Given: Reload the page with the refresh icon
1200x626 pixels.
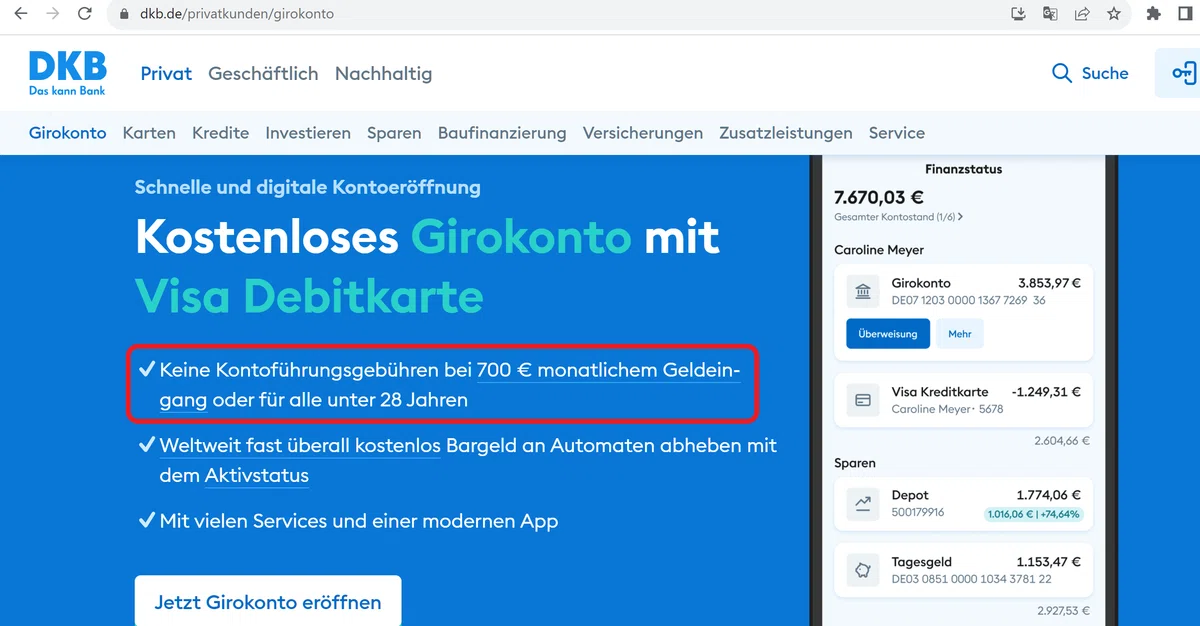Looking at the screenshot, I should (85, 14).
